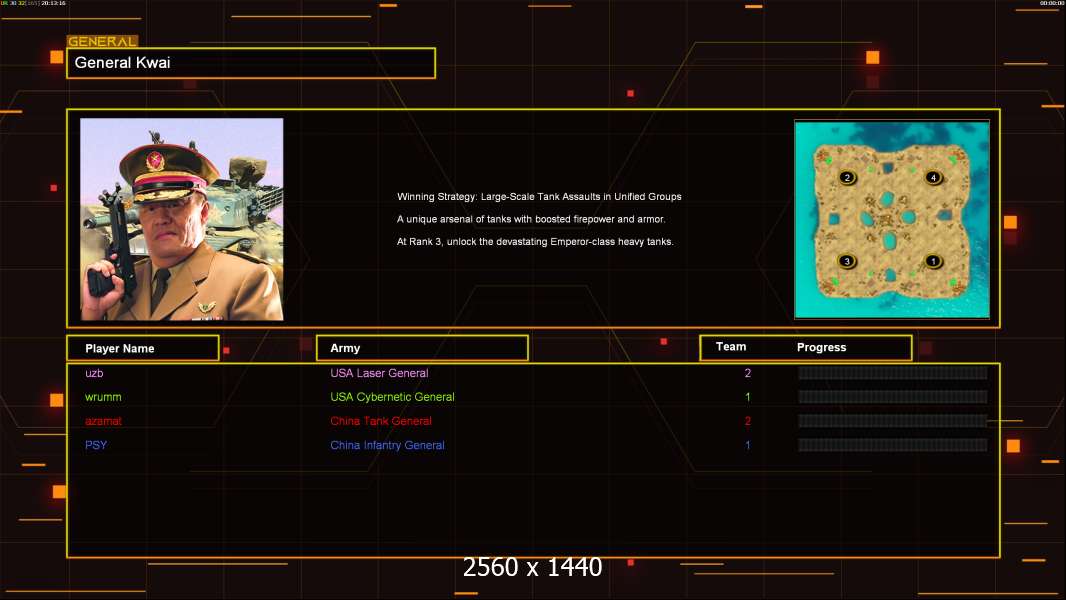Click player name azamat
Image resolution: width=1066 pixels, height=600 pixels.
click(x=104, y=421)
